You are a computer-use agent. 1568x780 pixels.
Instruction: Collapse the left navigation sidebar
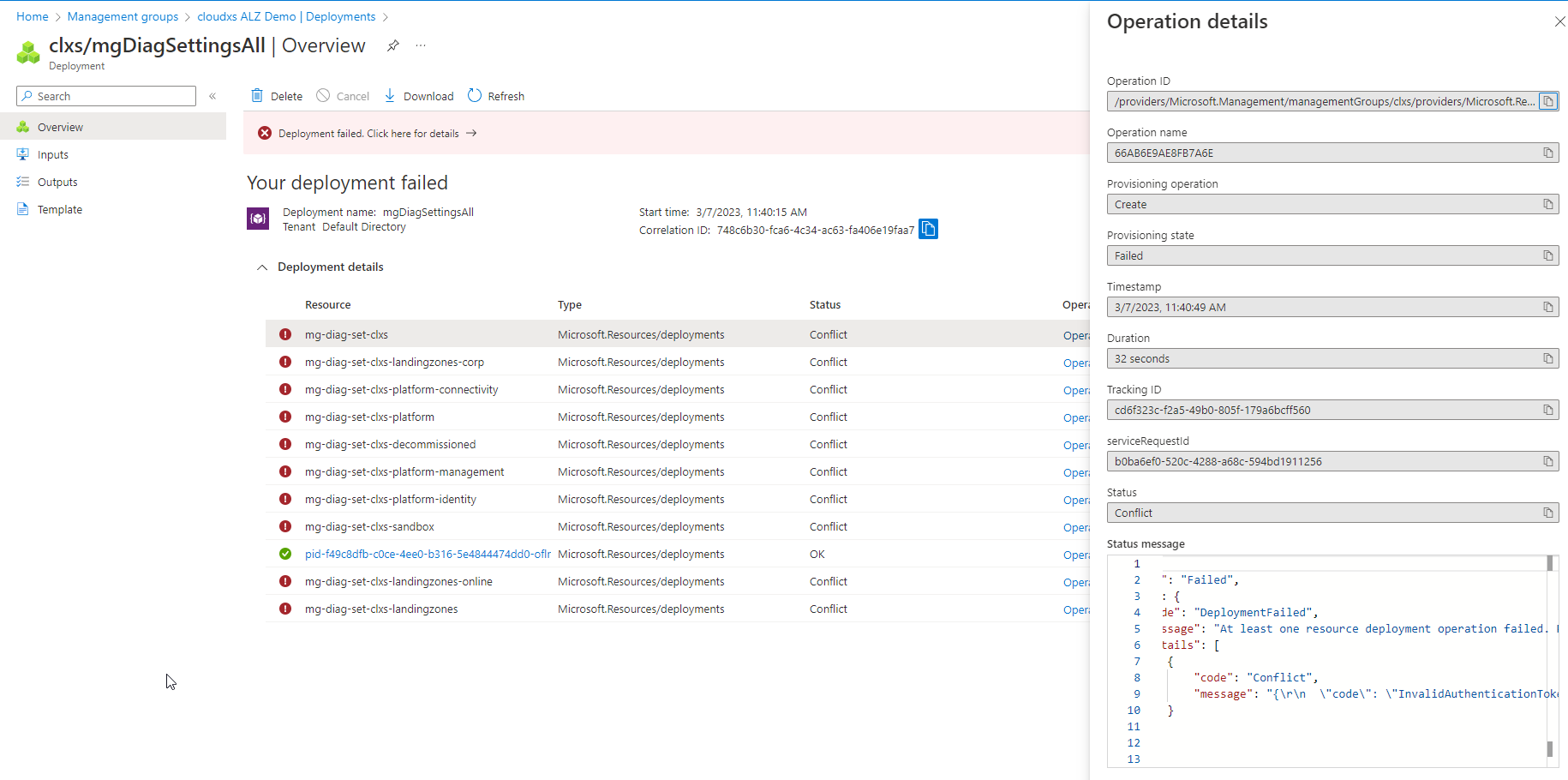coord(212,96)
